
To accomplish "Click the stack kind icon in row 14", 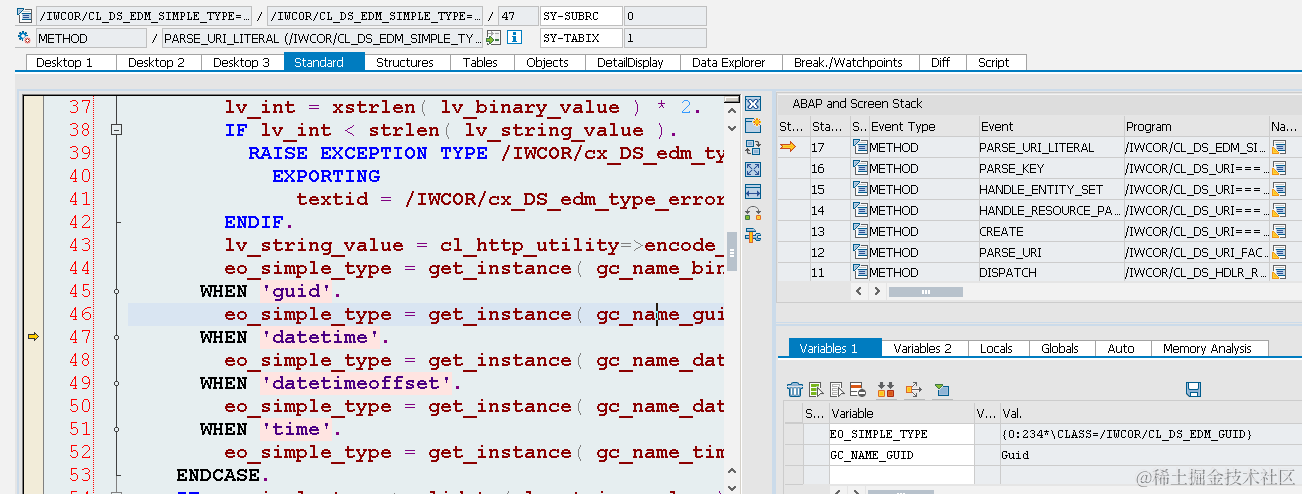I will coord(860,210).
